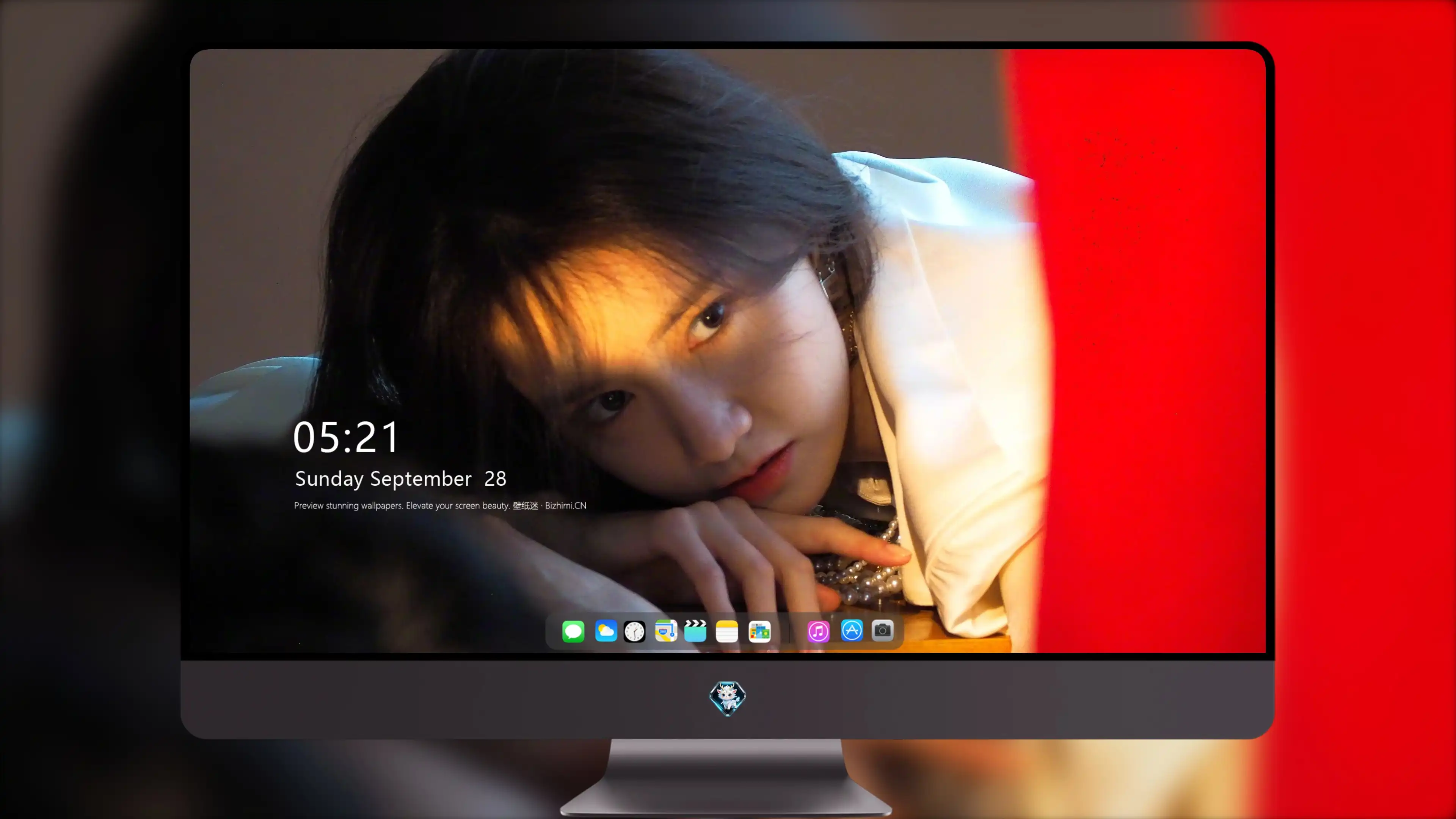Launch the Maps app icon
Screen dimensions: 1456x819
pyautogui.click(x=666, y=631)
